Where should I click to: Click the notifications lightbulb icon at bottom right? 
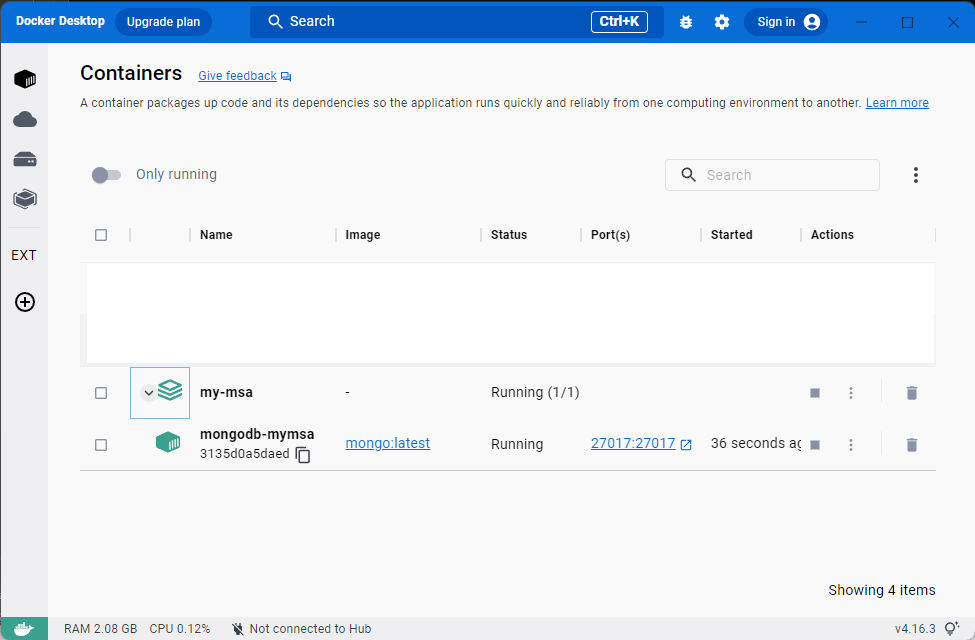[951, 629]
